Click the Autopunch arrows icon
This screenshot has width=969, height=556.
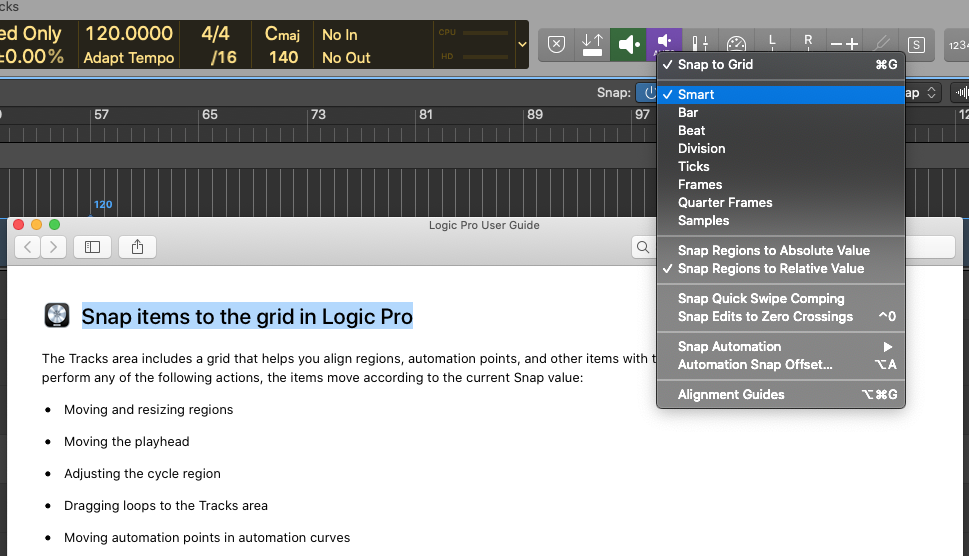tap(592, 44)
